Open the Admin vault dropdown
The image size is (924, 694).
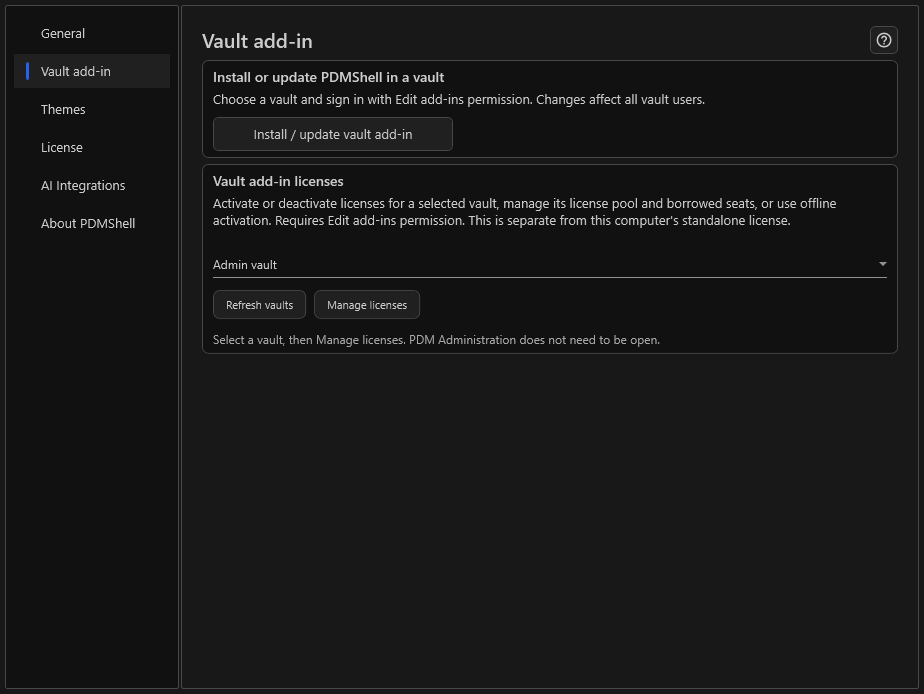549,265
